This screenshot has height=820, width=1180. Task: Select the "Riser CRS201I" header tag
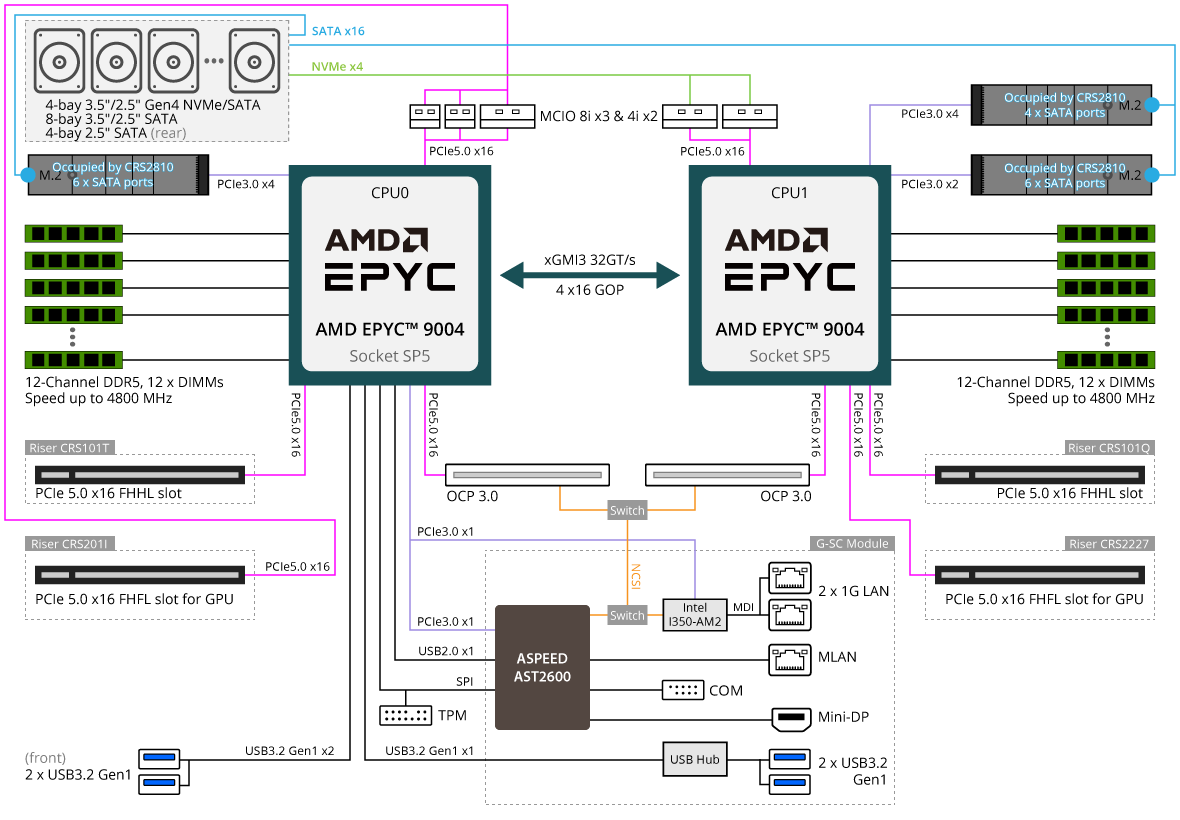click(70, 544)
